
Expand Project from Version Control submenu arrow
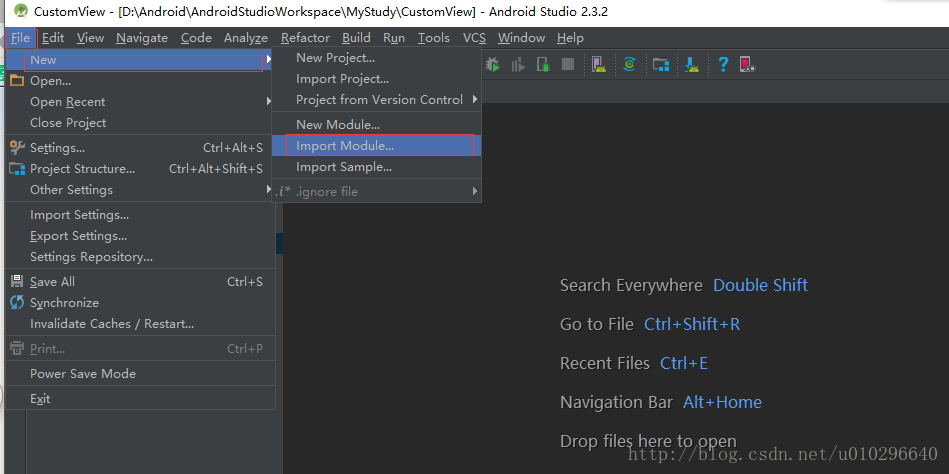click(x=475, y=99)
